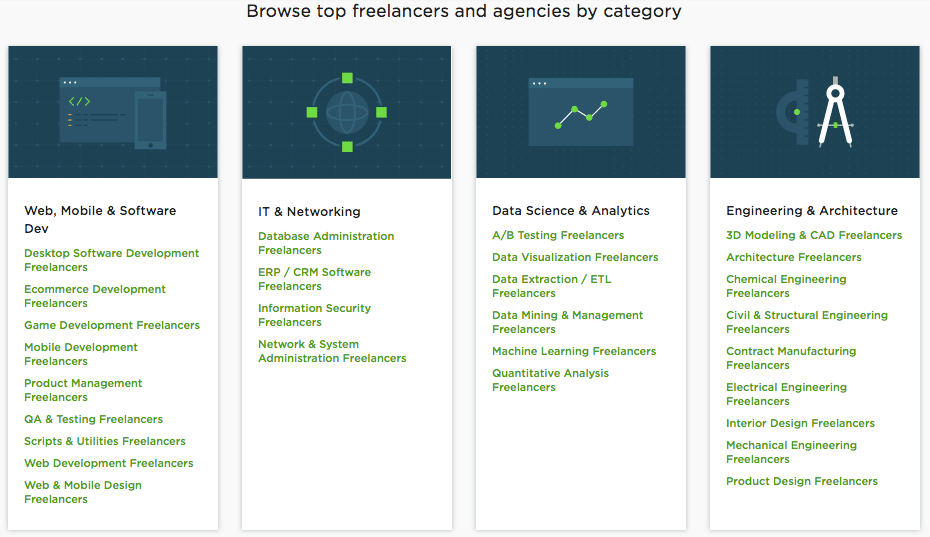Open the IT & Networking category heading
930x537 pixels.
(309, 212)
